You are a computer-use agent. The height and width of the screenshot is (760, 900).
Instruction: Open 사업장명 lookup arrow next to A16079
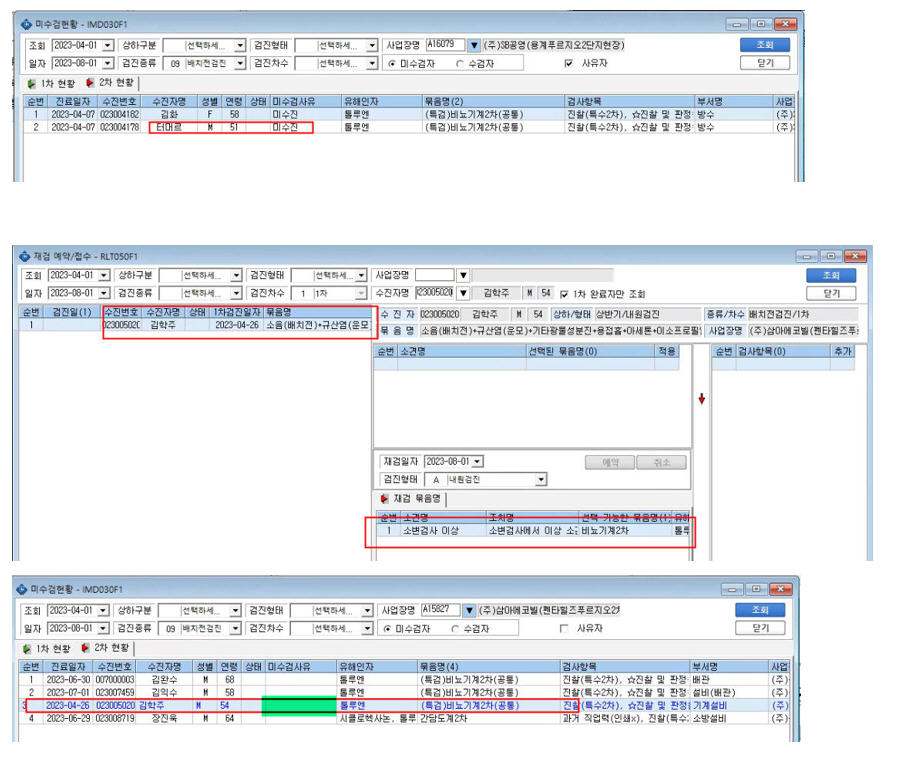coord(474,45)
